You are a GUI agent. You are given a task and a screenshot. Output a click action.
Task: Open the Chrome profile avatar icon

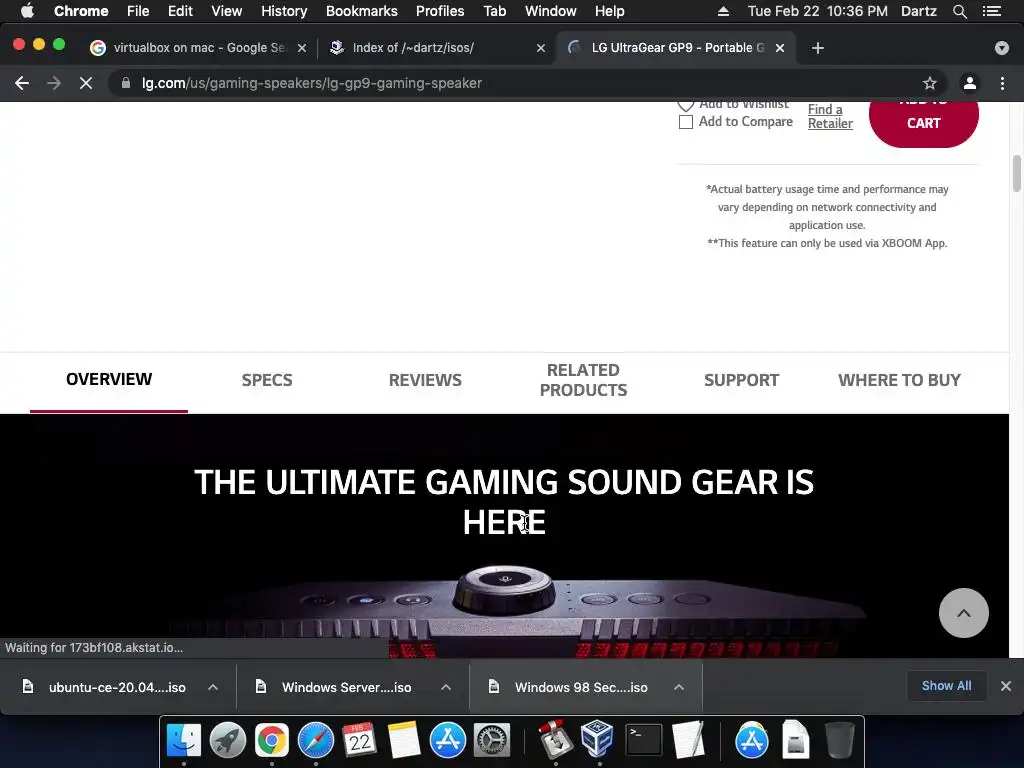click(970, 83)
